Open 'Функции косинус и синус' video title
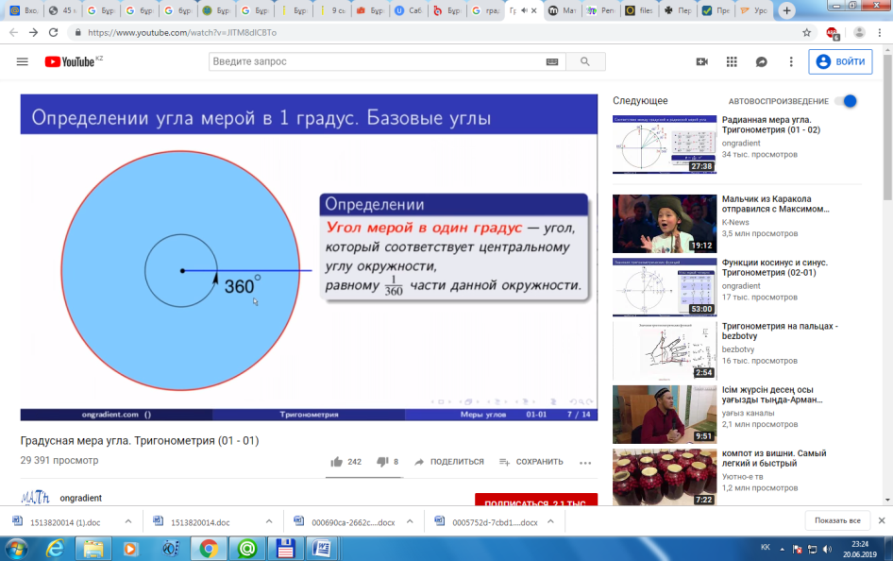Viewport: 893px width, 561px height. click(x=775, y=268)
